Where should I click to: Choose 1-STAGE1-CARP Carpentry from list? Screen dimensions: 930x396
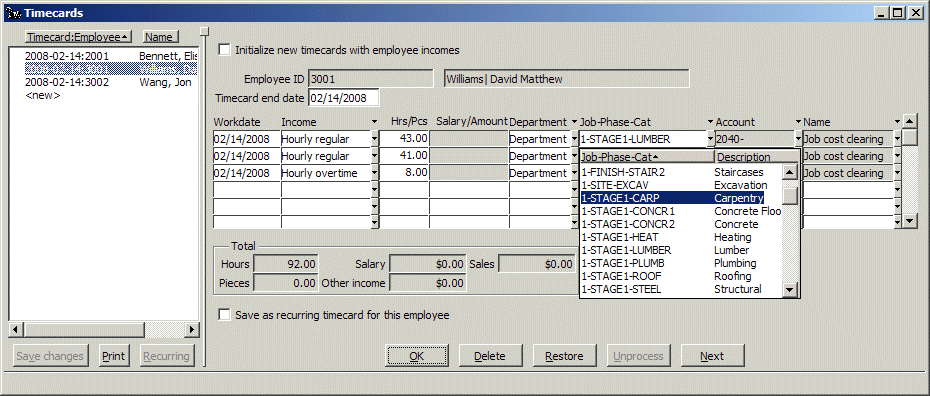tap(681, 198)
